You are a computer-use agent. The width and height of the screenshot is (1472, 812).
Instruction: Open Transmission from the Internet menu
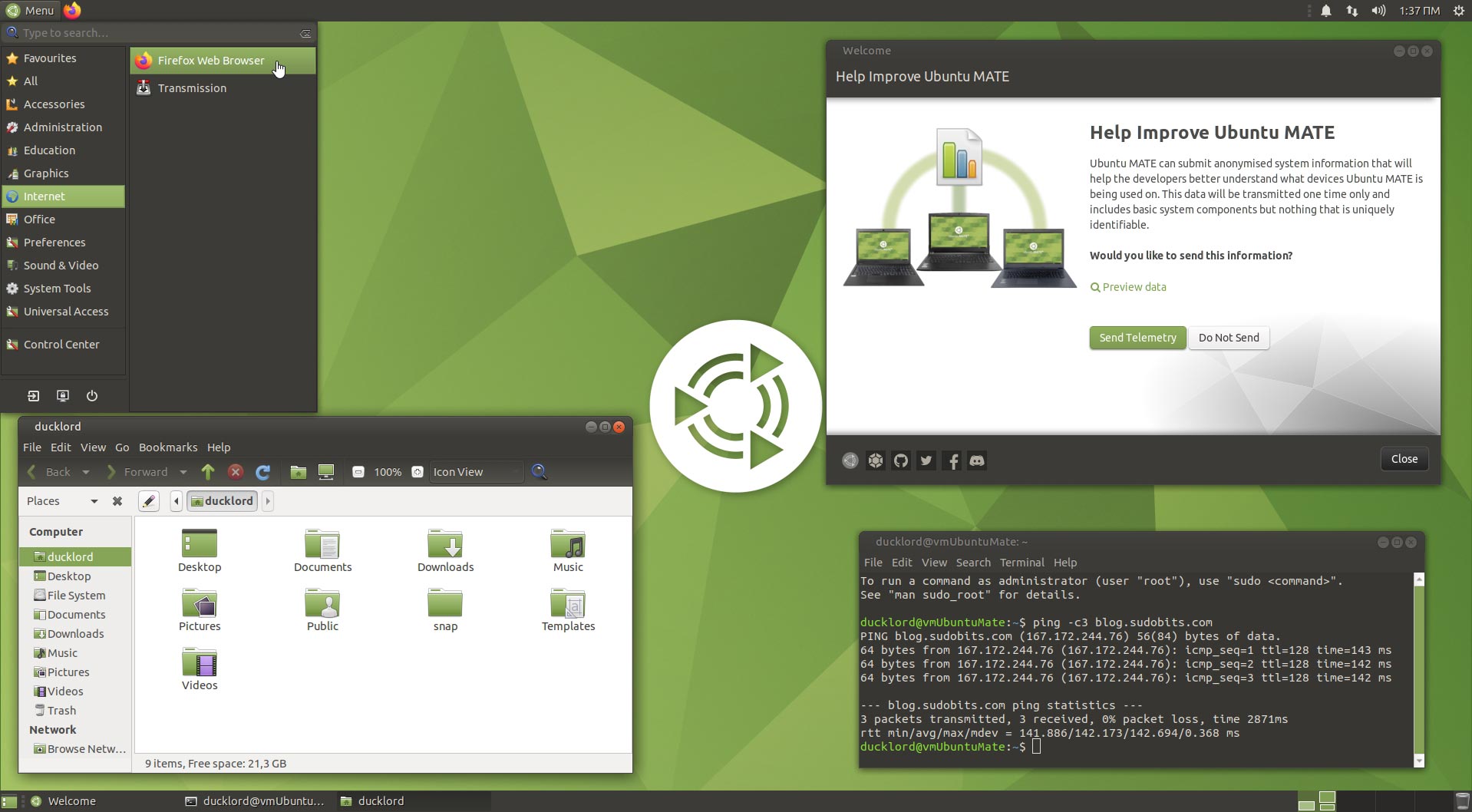[191, 87]
